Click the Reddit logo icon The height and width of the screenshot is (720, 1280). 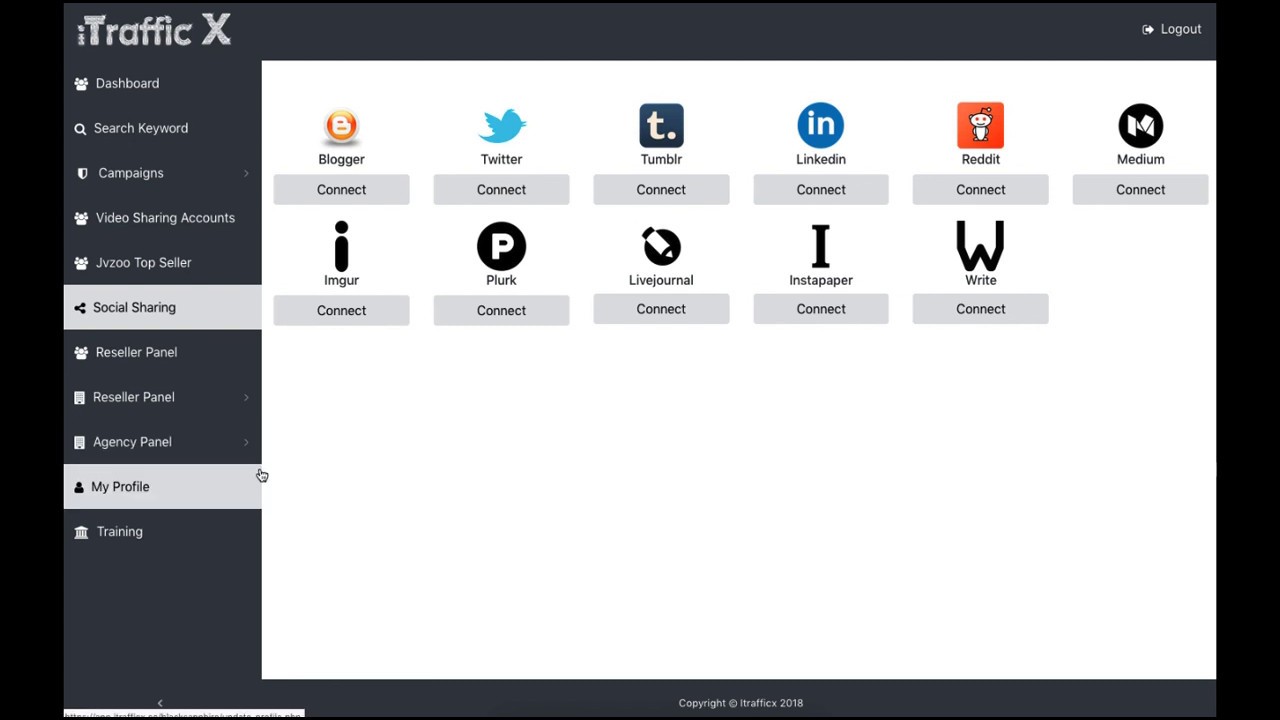(x=980, y=125)
